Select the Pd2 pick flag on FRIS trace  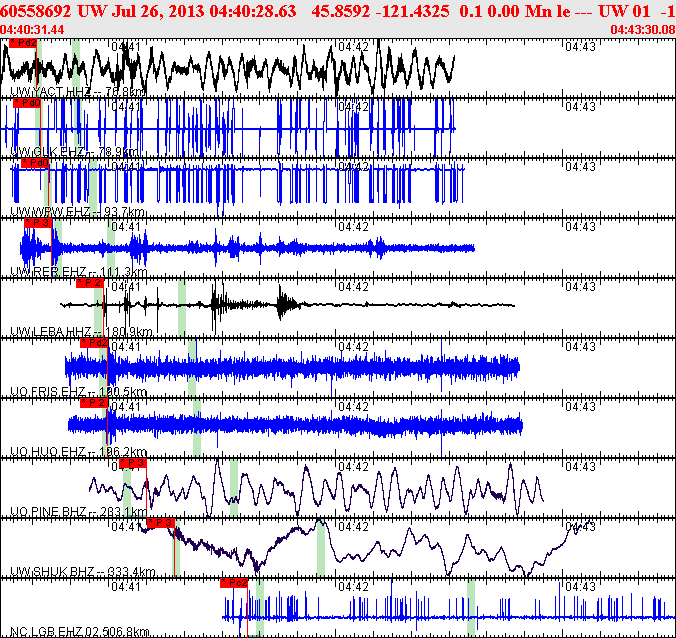tap(94, 343)
